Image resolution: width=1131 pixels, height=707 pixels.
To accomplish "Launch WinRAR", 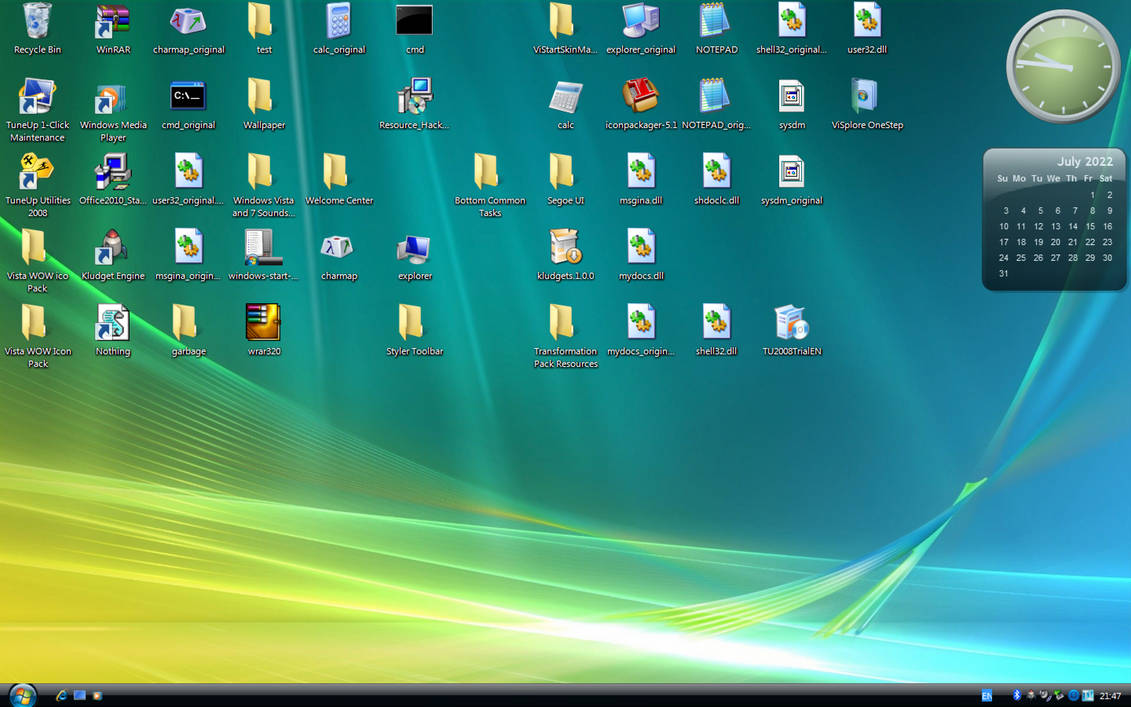I will coord(112,20).
